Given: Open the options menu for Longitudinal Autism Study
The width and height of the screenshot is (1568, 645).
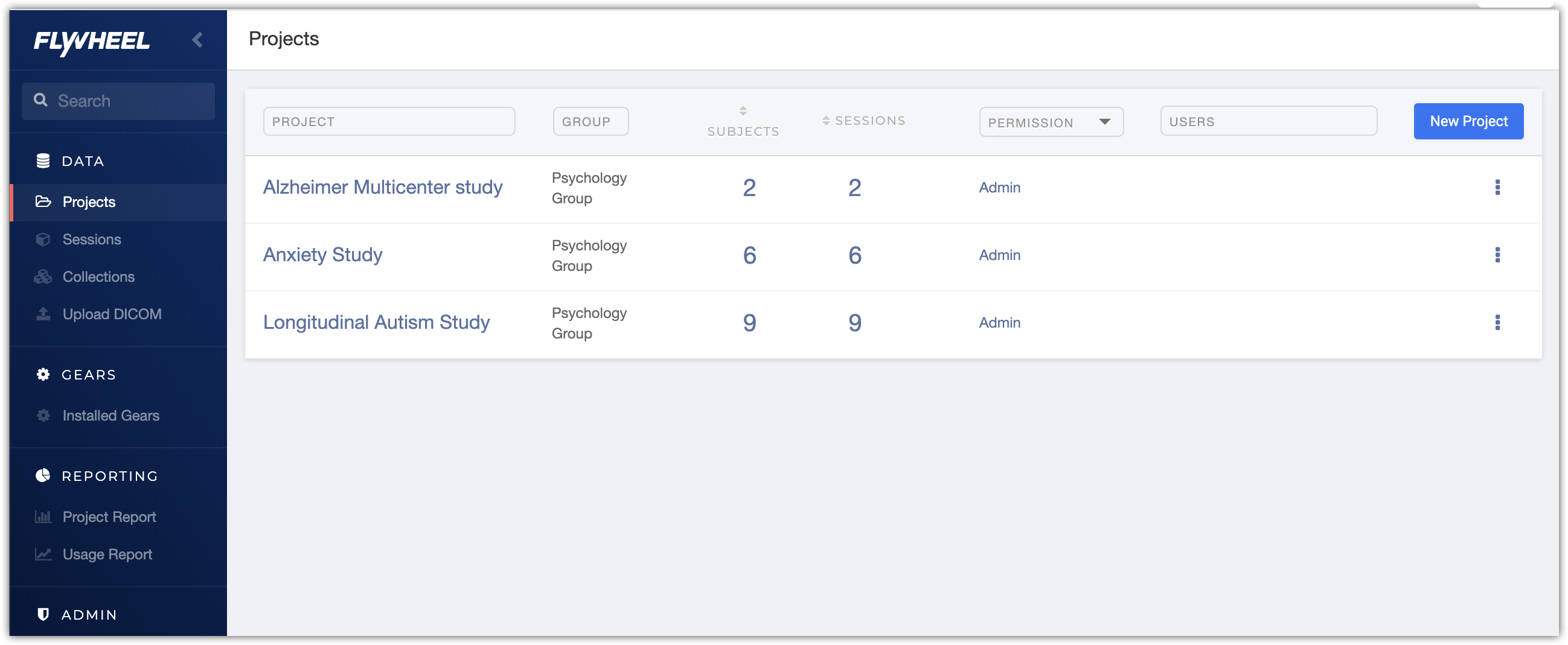Looking at the screenshot, I should pyautogui.click(x=1497, y=322).
